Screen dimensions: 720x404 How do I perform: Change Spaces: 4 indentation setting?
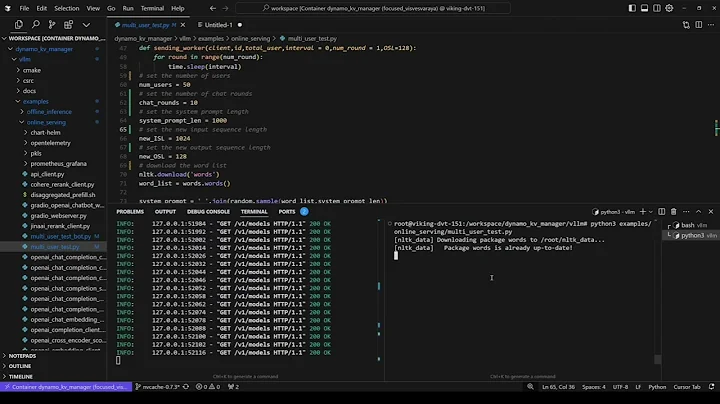[x=594, y=387]
